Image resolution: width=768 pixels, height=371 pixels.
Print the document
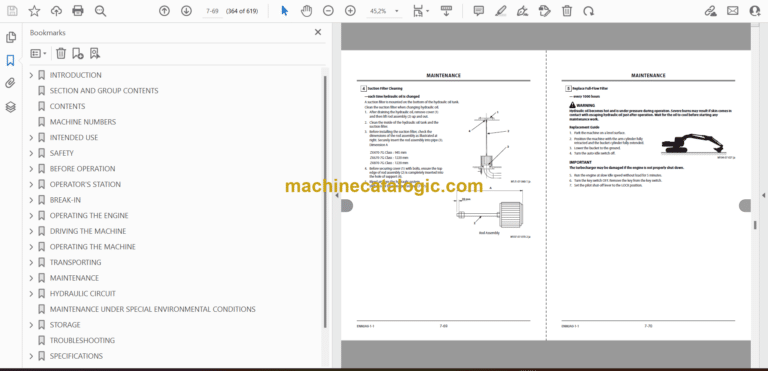click(78, 11)
